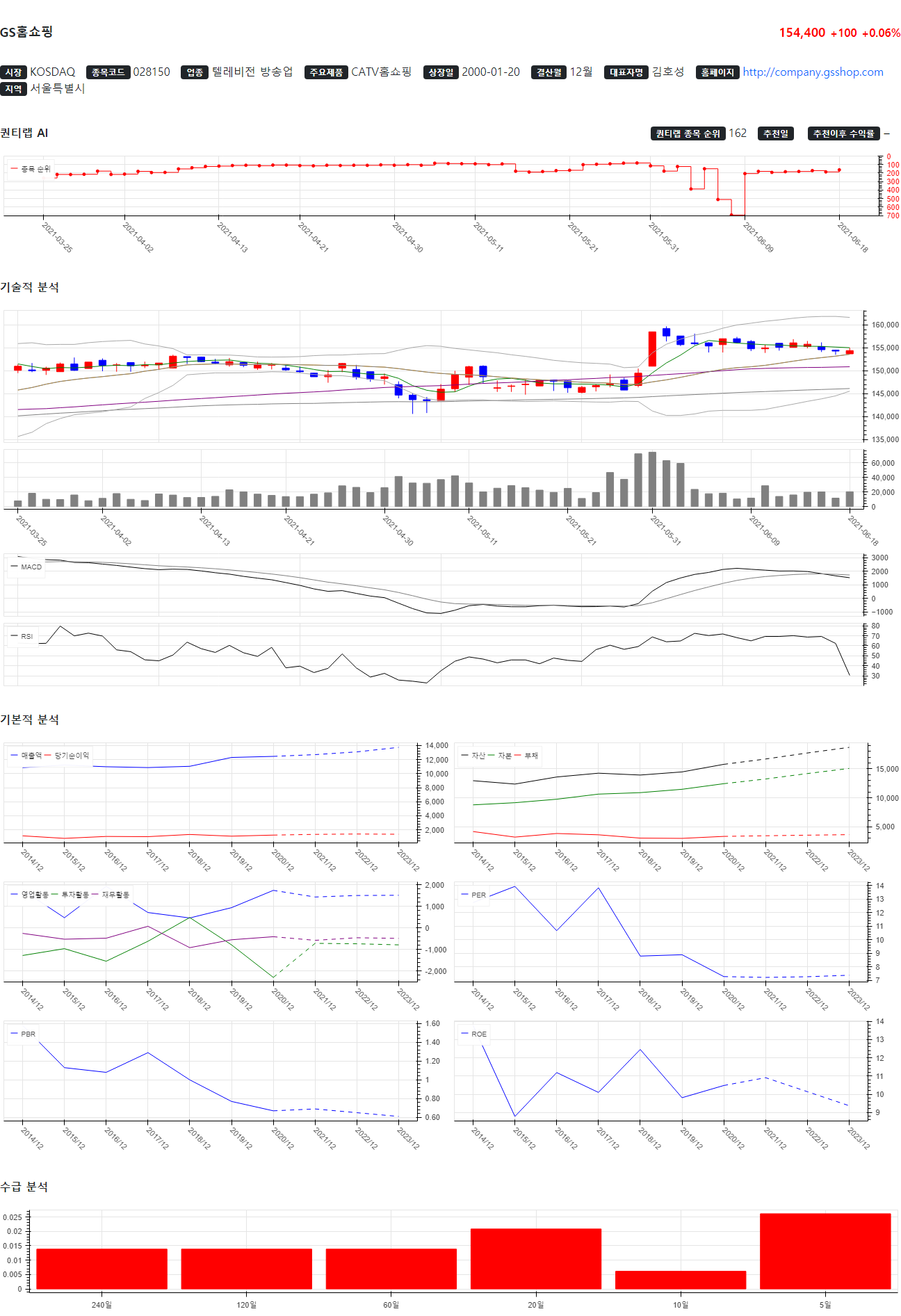Click the tallest gray volume bar

point(652,479)
